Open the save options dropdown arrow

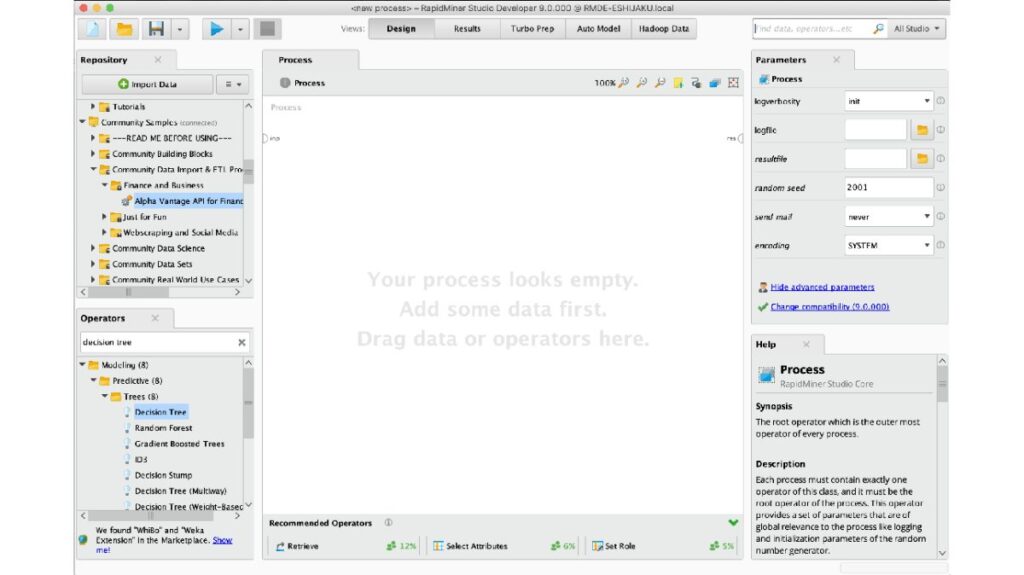pos(180,29)
